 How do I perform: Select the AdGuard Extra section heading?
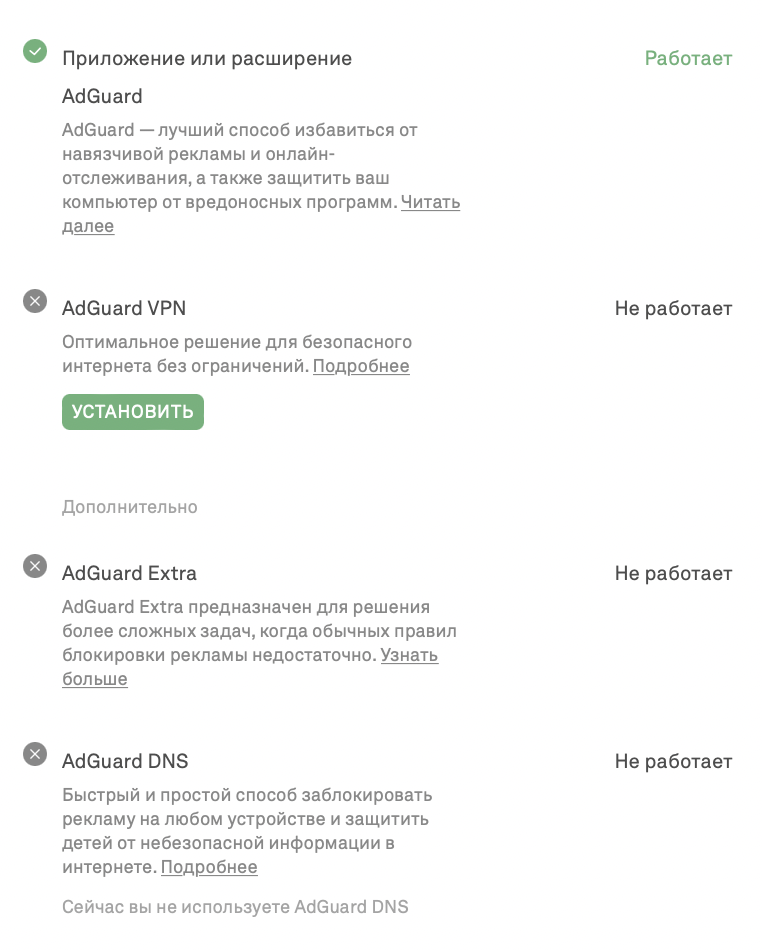(129, 573)
